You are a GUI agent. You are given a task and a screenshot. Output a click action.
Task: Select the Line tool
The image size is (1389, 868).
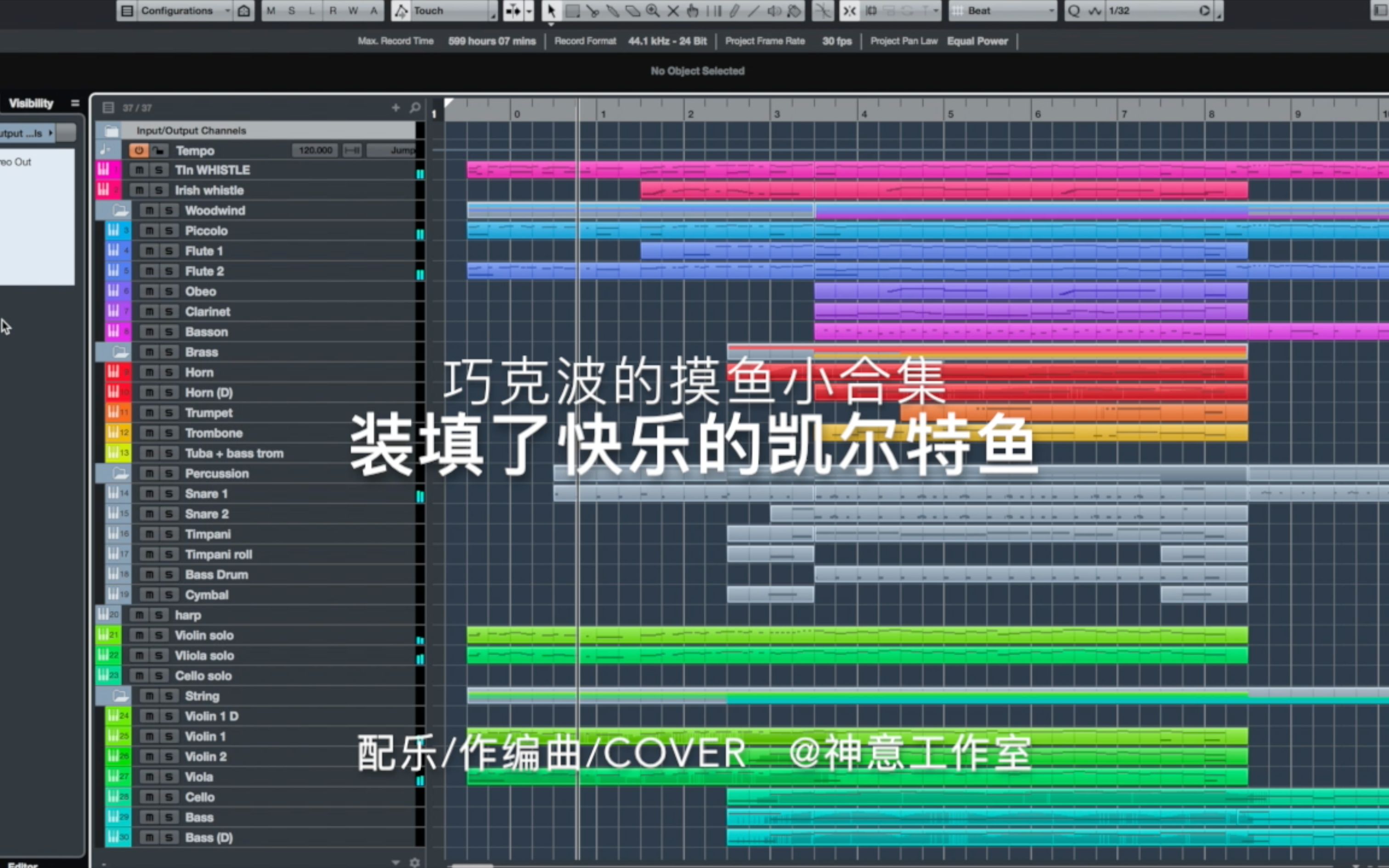pyautogui.click(x=754, y=10)
